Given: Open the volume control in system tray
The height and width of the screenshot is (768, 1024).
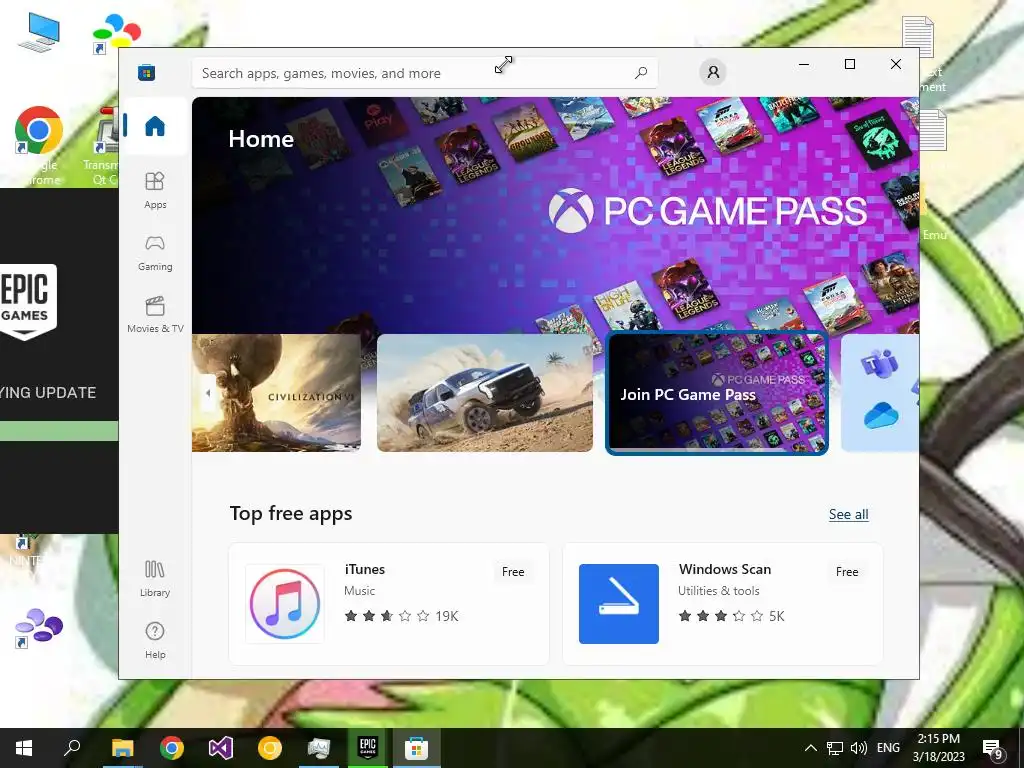Looking at the screenshot, I should 859,748.
